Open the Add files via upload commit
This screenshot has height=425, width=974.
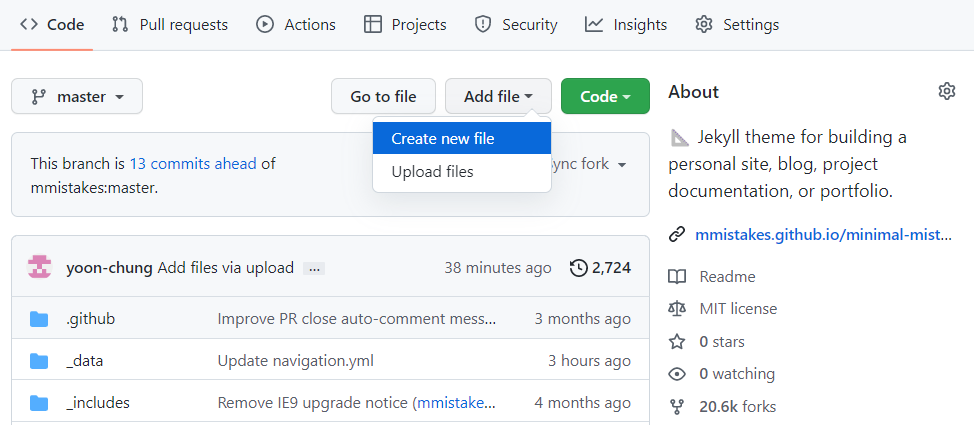[225, 268]
